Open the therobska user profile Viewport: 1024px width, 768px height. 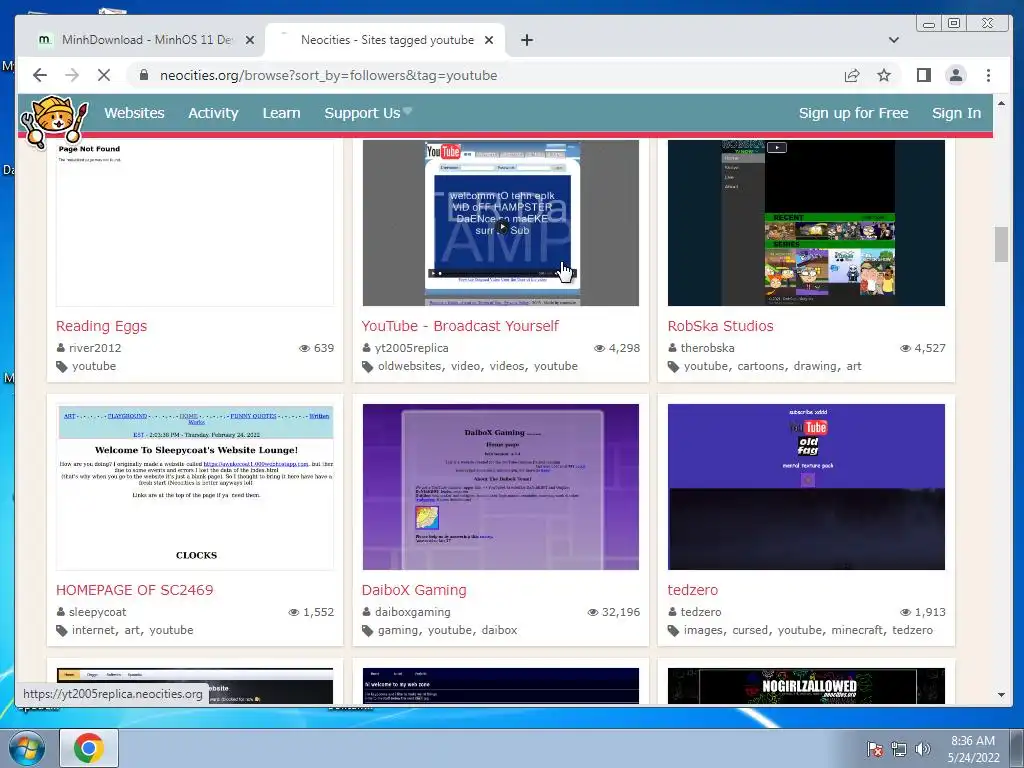click(x=707, y=348)
